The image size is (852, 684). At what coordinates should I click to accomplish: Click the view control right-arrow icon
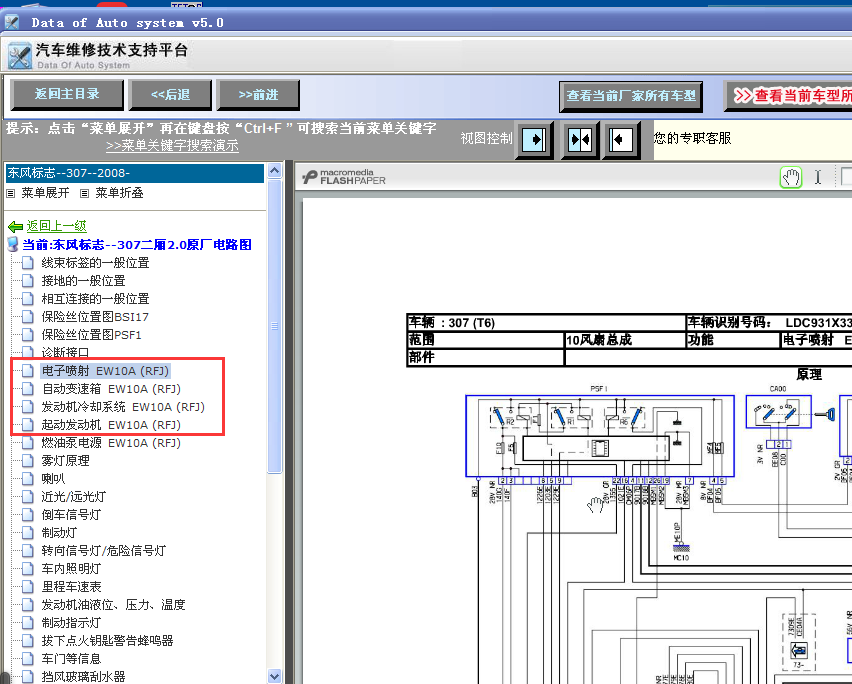534,140
